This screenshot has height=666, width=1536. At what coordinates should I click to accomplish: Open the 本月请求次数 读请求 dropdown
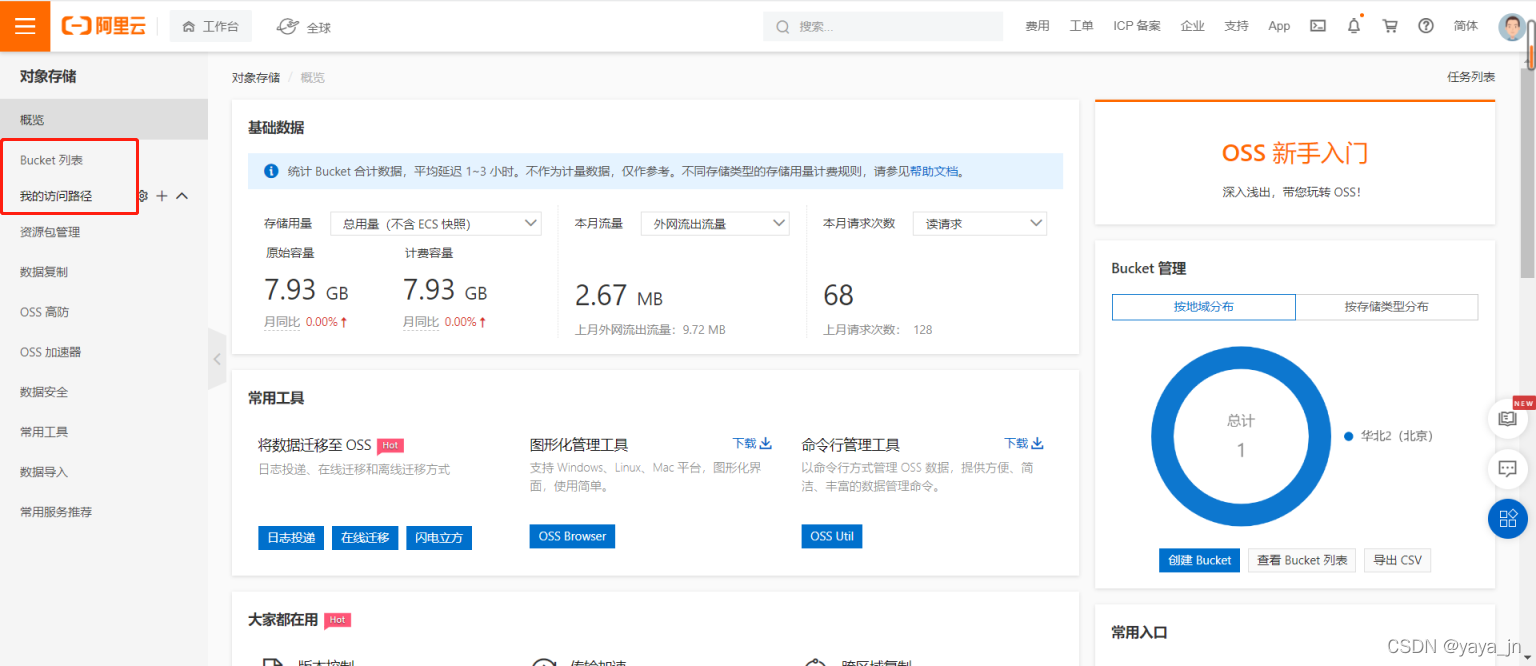pyautogui.click(x=980, y=224)
